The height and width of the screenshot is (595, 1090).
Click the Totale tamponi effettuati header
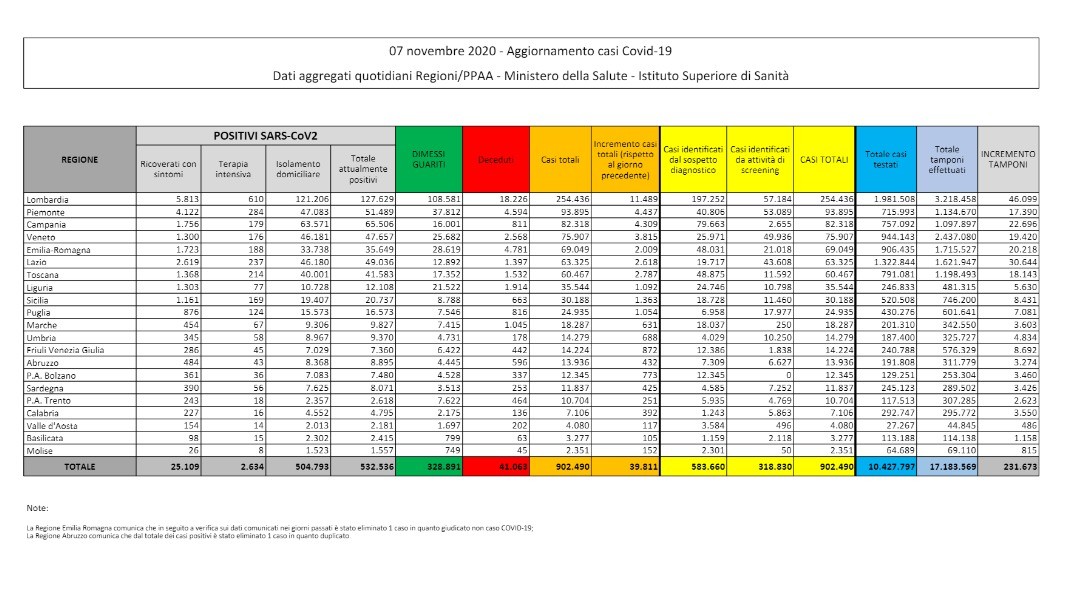pyautogui.click(x=945, y=159)
